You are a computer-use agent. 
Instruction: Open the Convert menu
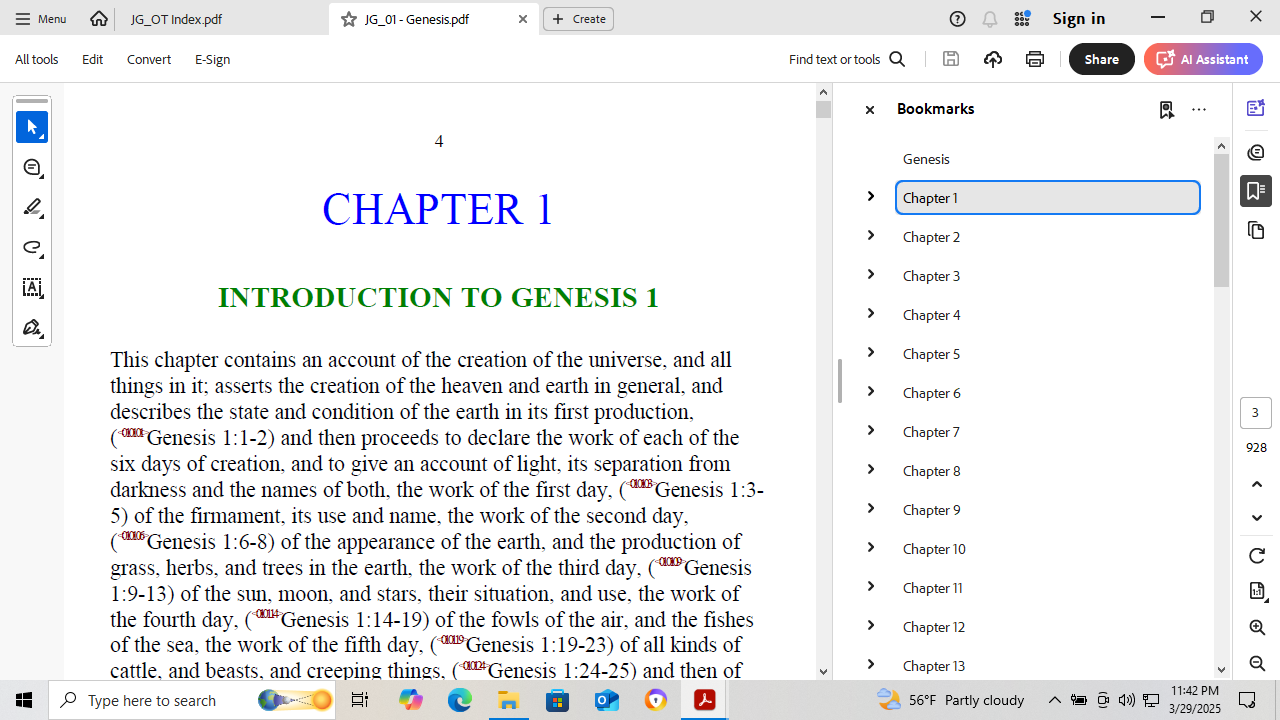(148, 59)
